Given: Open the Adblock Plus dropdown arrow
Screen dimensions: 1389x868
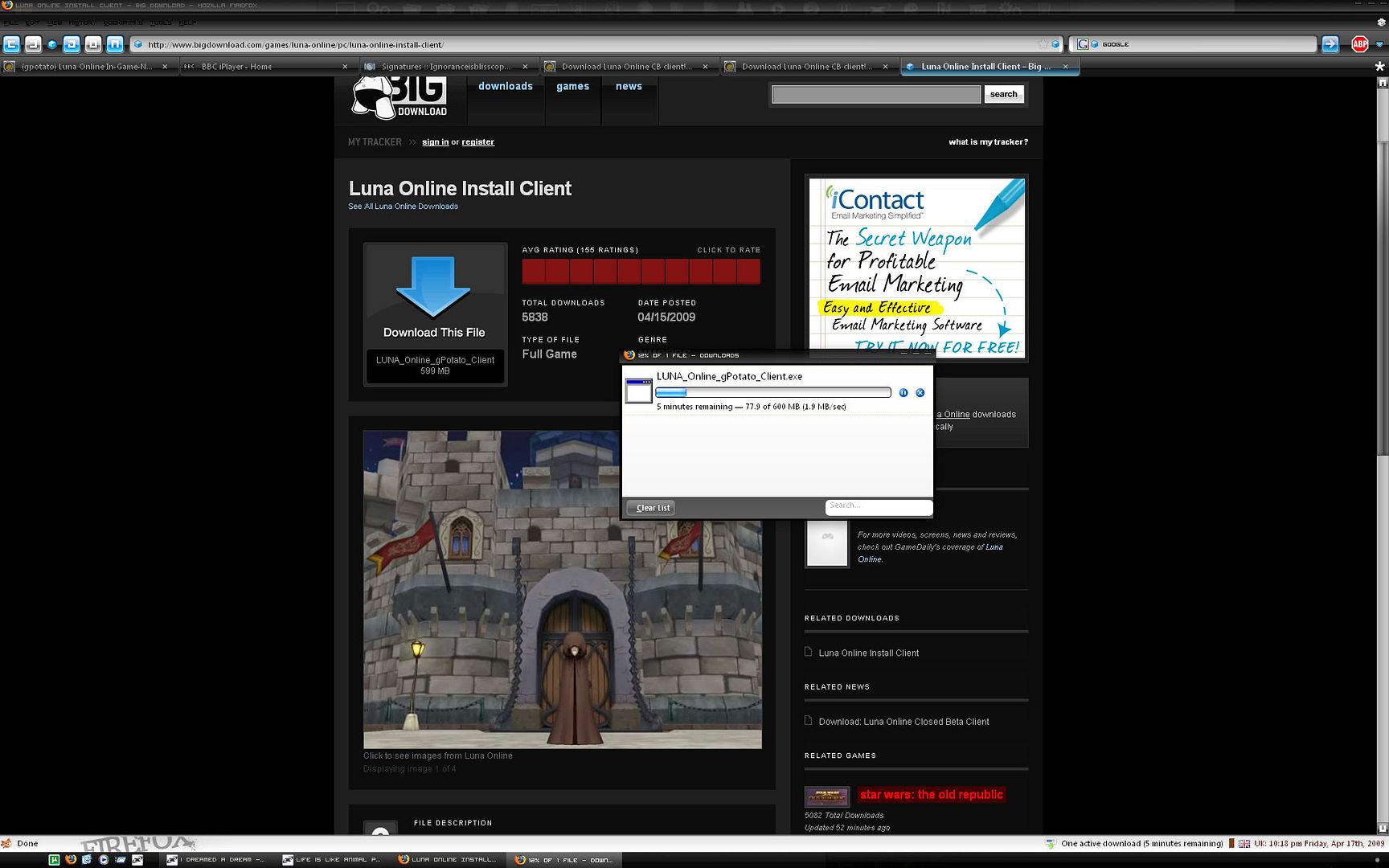Looking at the screenshot, I should point(1379,44).
